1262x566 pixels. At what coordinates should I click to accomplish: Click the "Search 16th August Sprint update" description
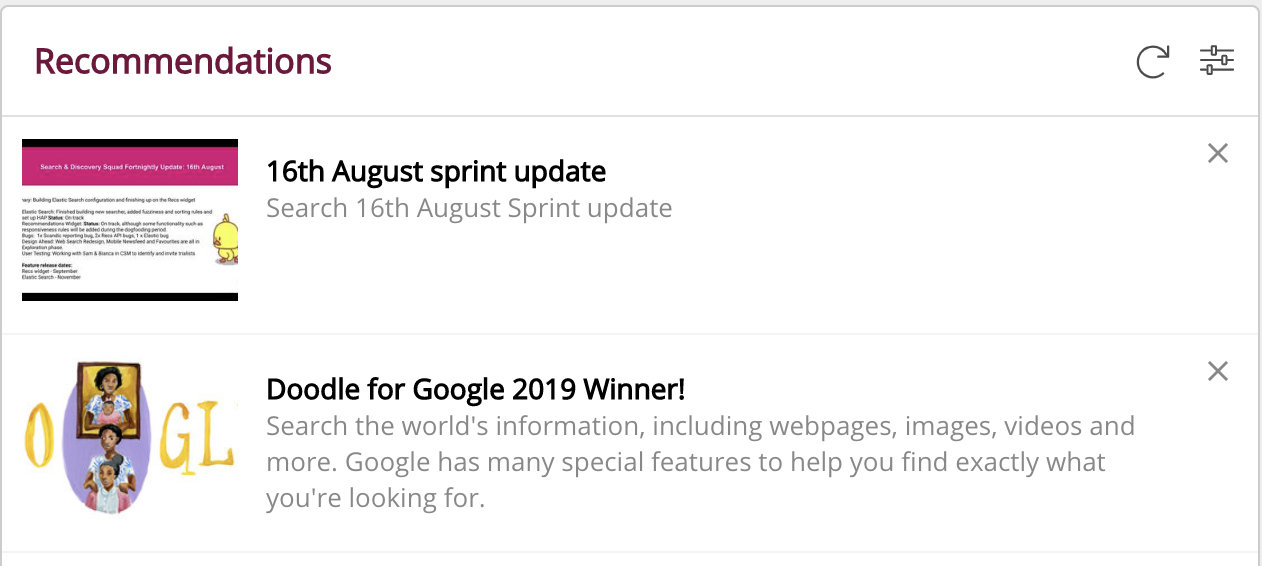(469, 208)
